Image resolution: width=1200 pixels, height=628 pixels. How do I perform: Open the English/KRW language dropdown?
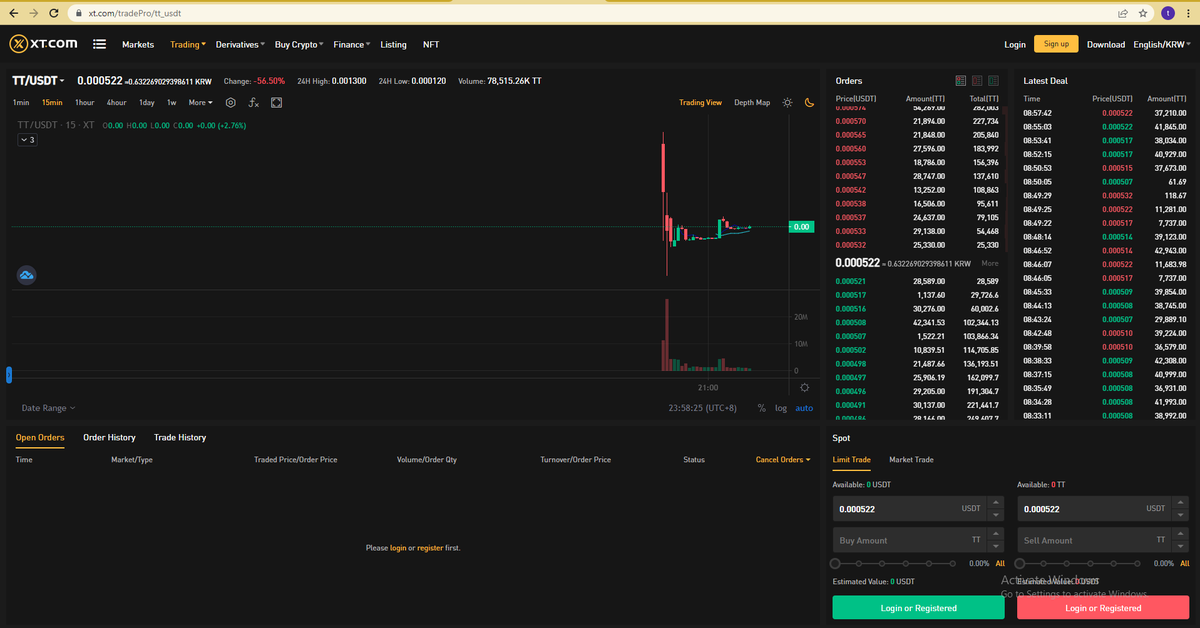1163,44
